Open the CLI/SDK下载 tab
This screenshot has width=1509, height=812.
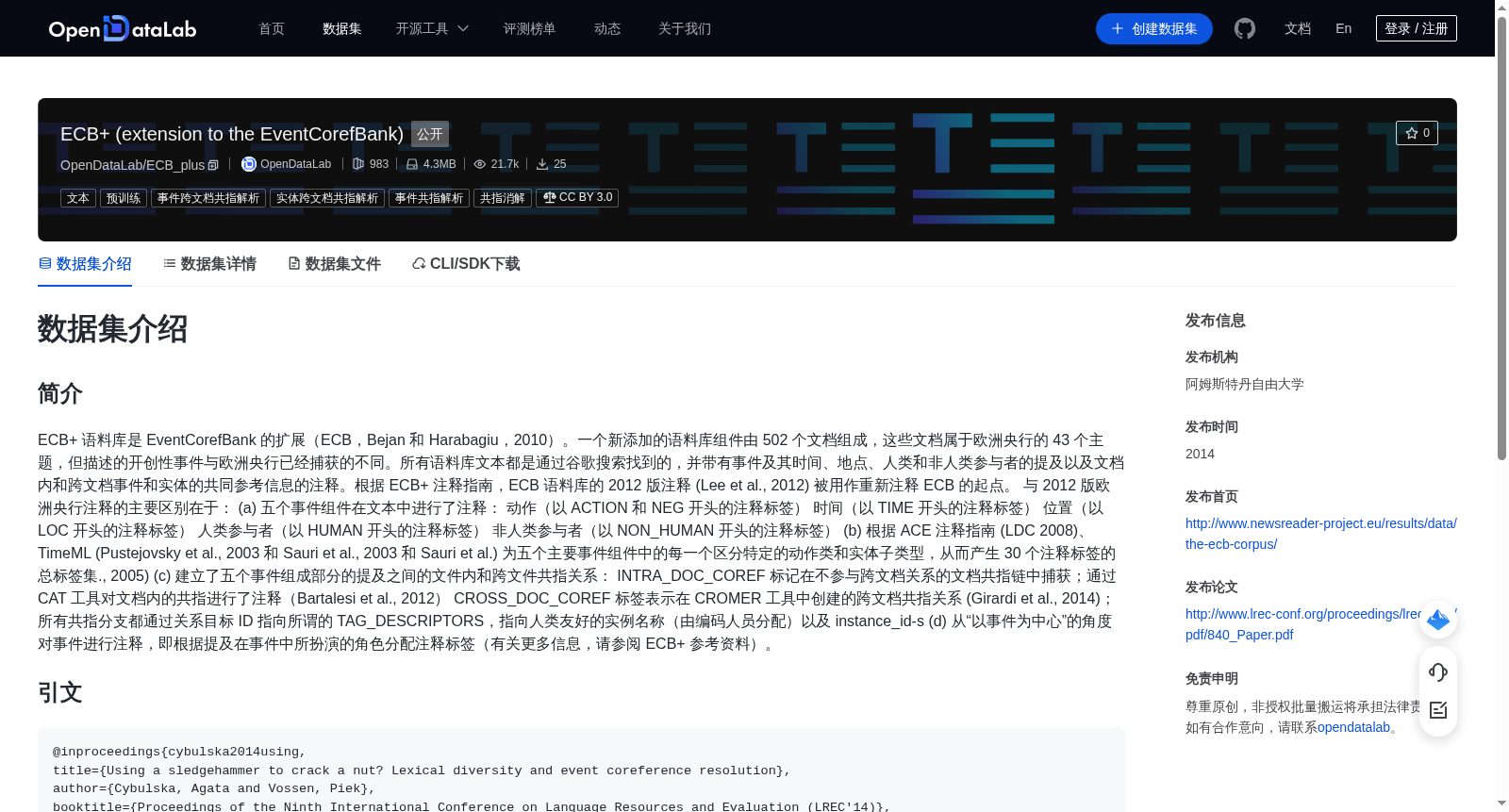[x=466, y=264]
